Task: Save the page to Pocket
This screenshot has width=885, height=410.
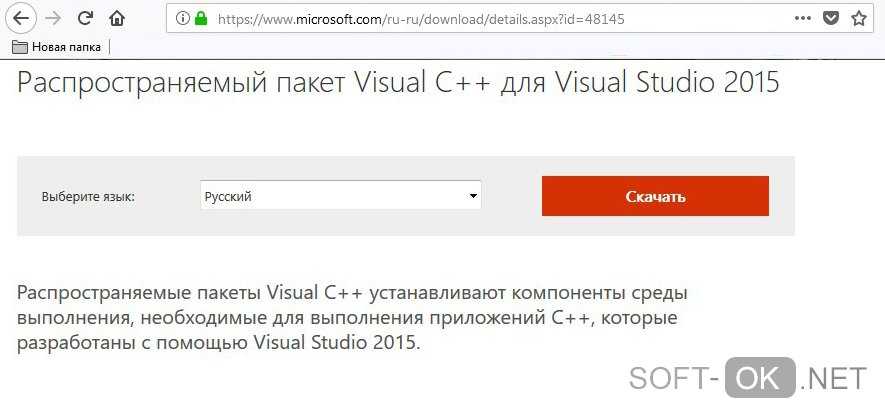Action: (831, 19)
